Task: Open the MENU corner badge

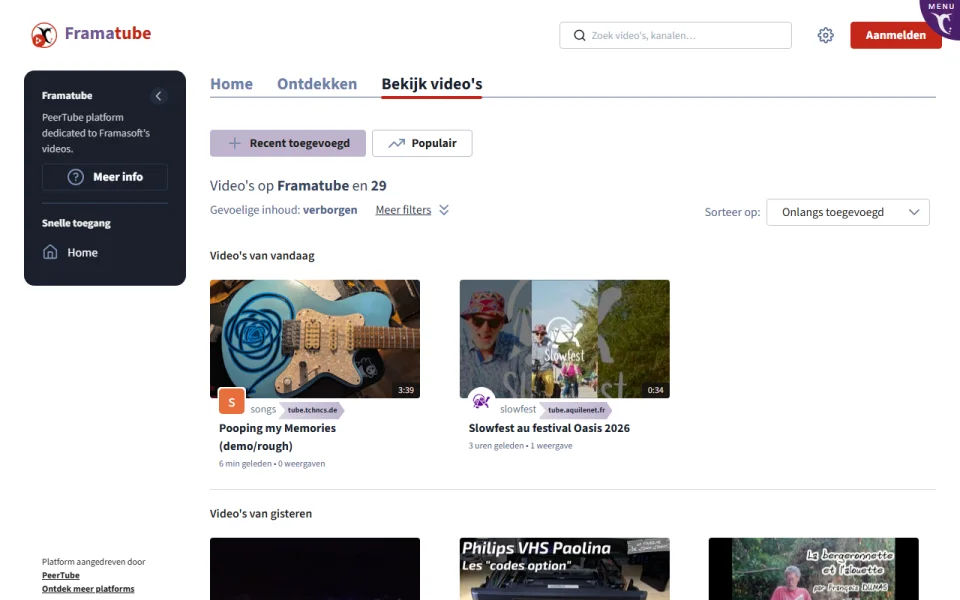Action: 942,17
